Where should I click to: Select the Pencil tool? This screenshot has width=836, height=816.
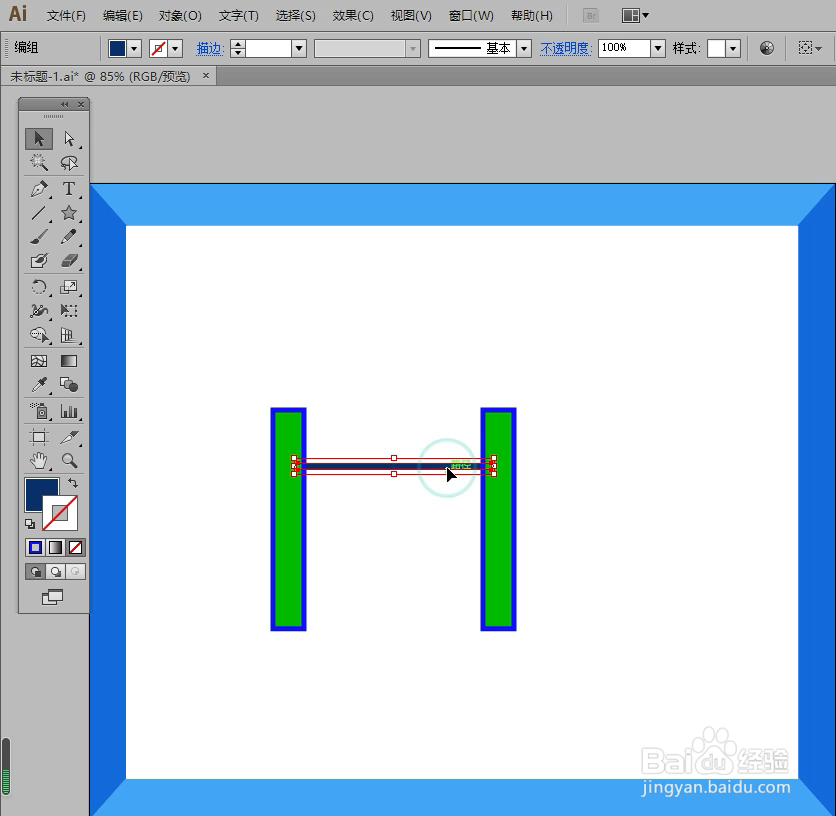(x=69, y=237)
